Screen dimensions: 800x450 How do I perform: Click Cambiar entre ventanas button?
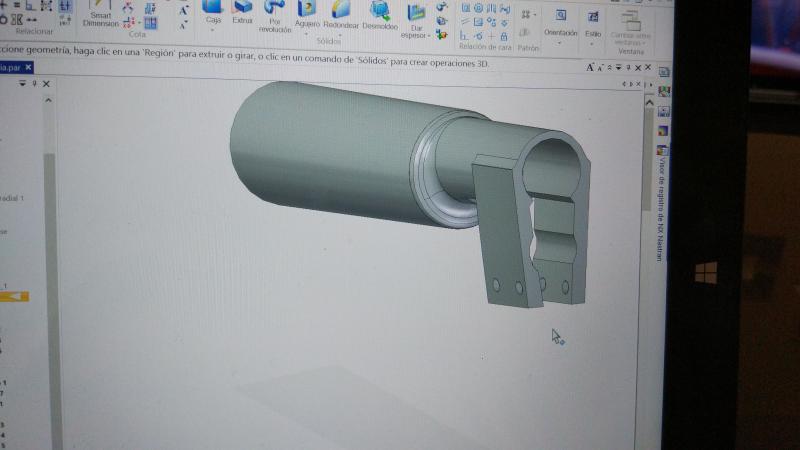pyautogui.click(x=630, y=30)
